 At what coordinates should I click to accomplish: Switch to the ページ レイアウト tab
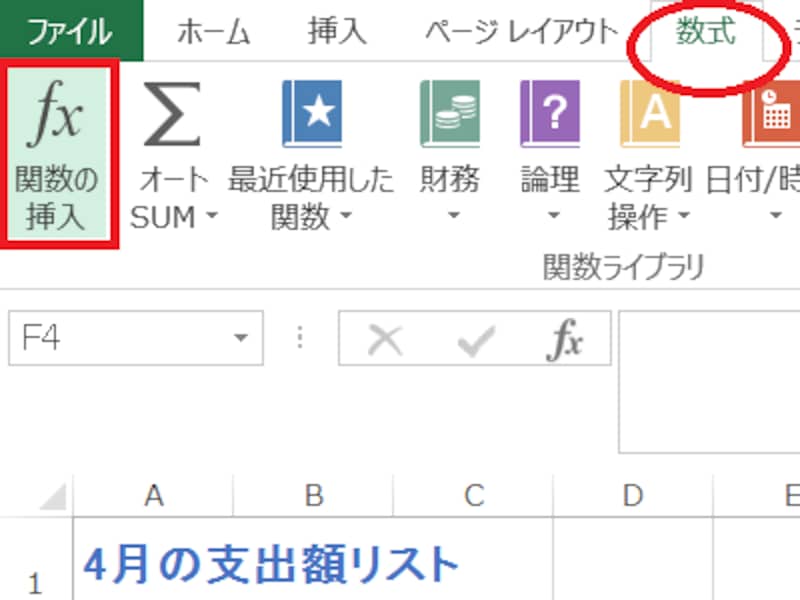pos(521,32)
